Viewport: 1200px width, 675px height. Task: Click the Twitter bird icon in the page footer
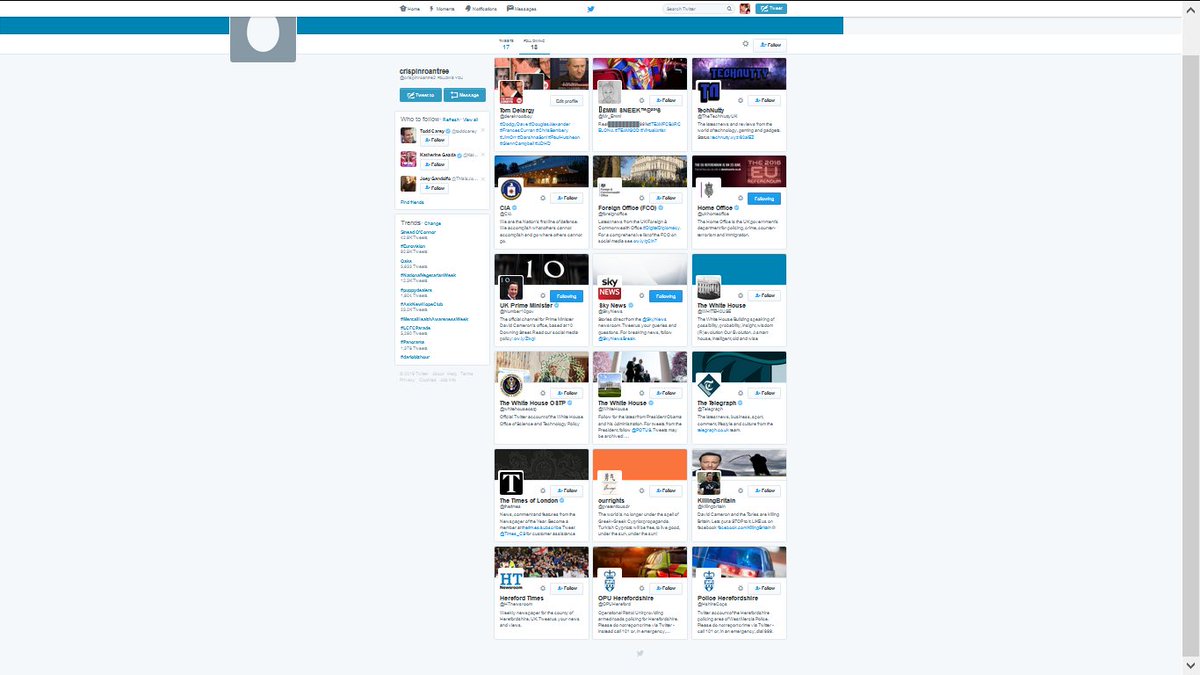(x=640, y=653)
